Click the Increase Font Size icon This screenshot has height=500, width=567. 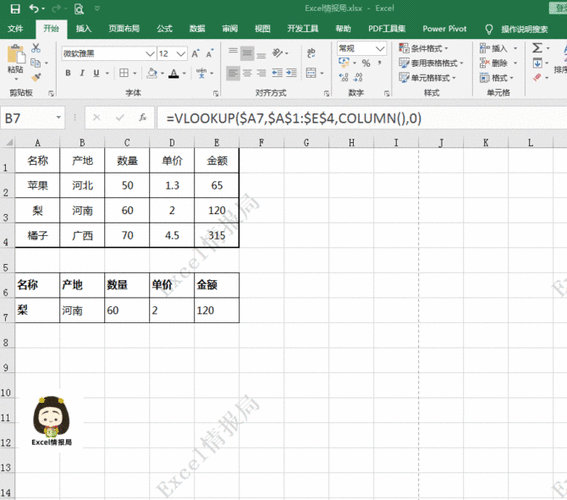click(195, 54)
